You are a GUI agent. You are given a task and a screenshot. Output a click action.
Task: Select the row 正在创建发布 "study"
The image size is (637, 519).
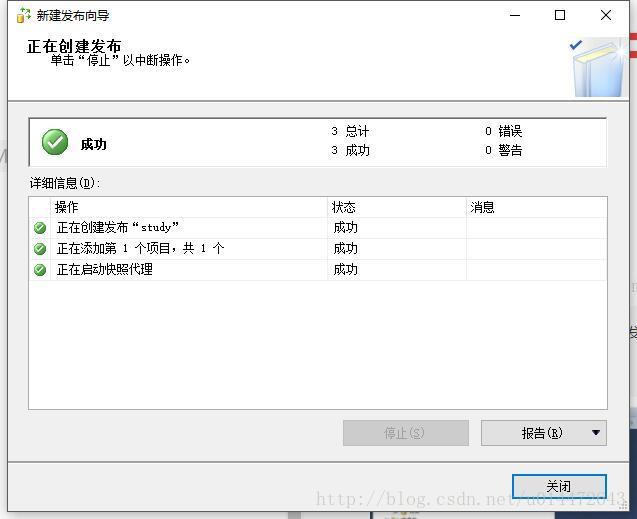click(318, 228)
